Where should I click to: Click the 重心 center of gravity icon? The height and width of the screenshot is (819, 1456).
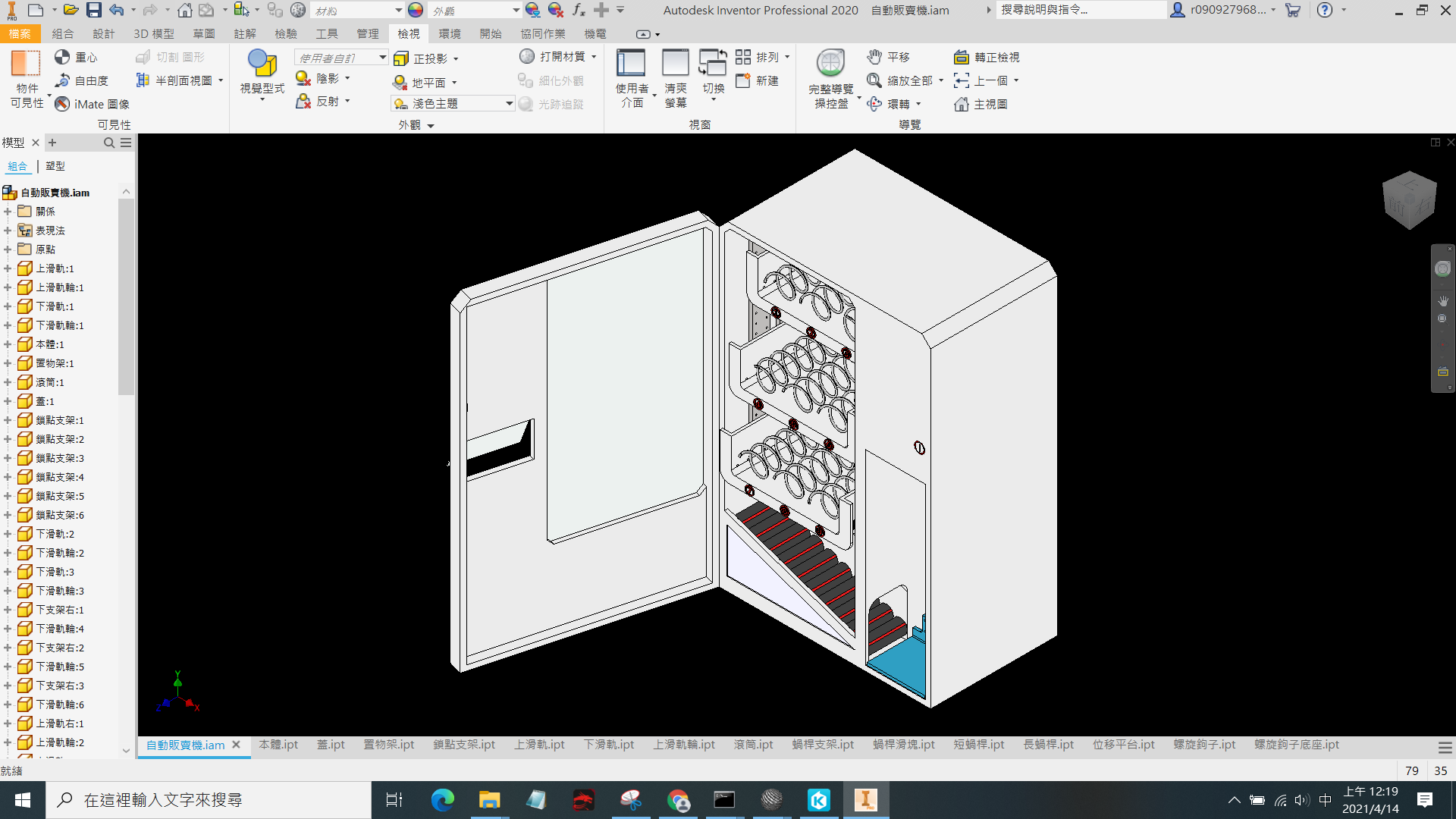(x=62, y=57)
